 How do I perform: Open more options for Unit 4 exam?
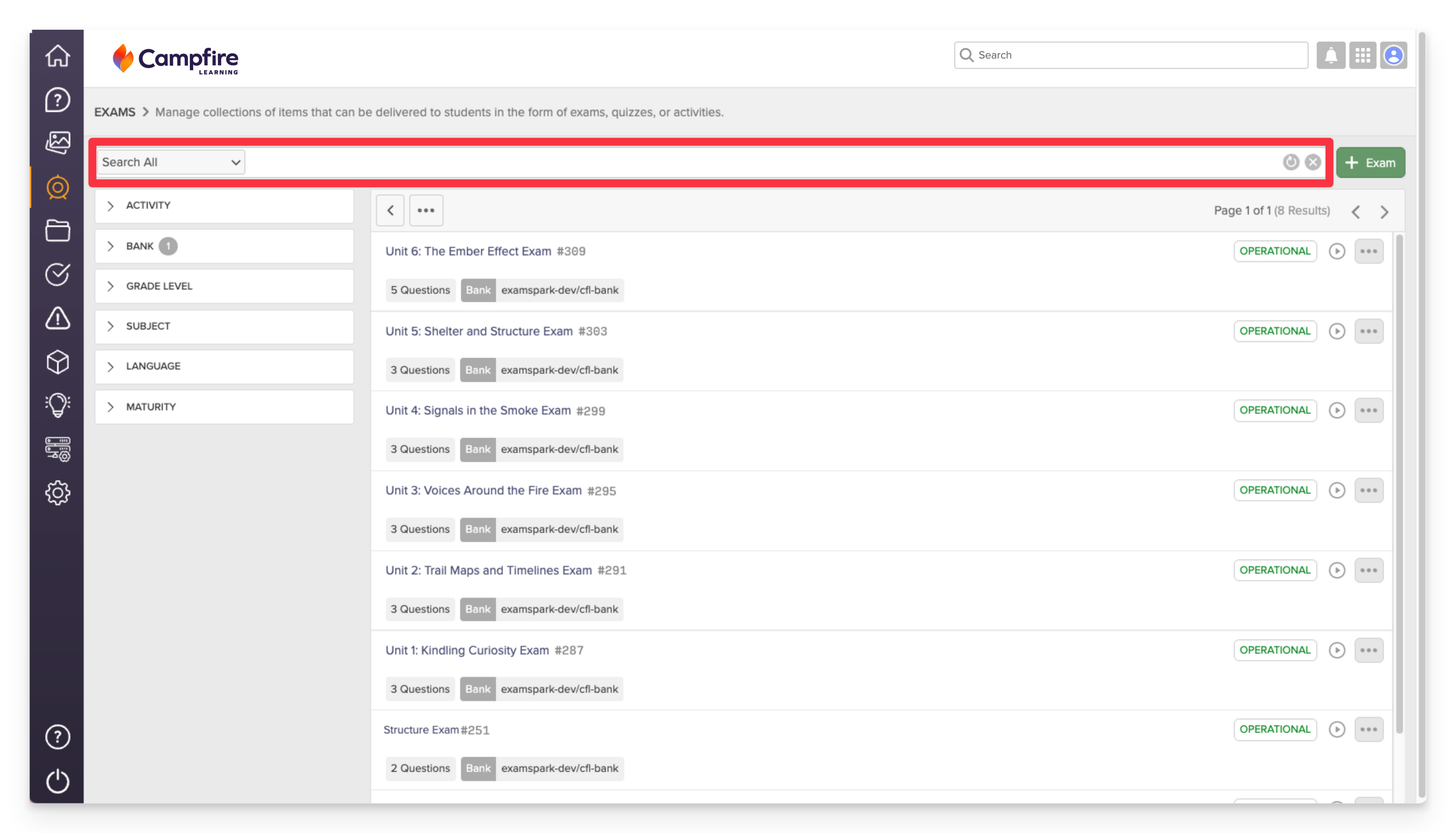click(1368, 410)
